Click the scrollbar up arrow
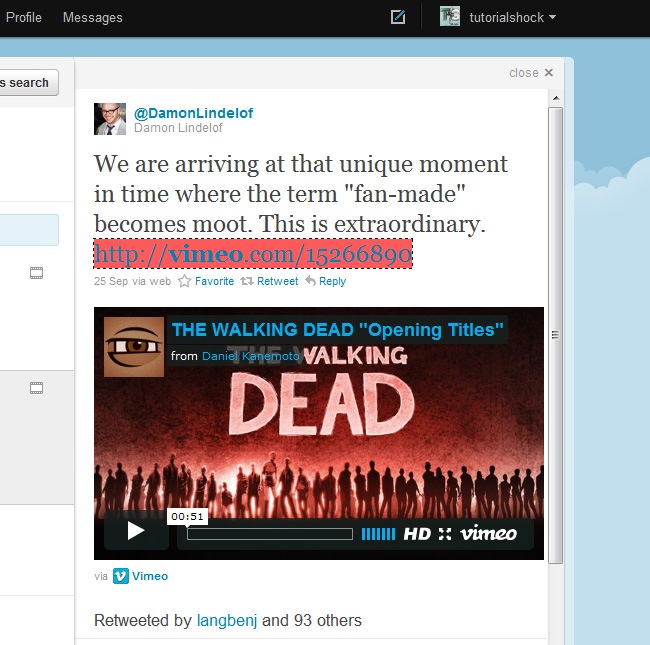Image resolution: width=650 pixels, height=645 pixels. (x=556, y=98)
